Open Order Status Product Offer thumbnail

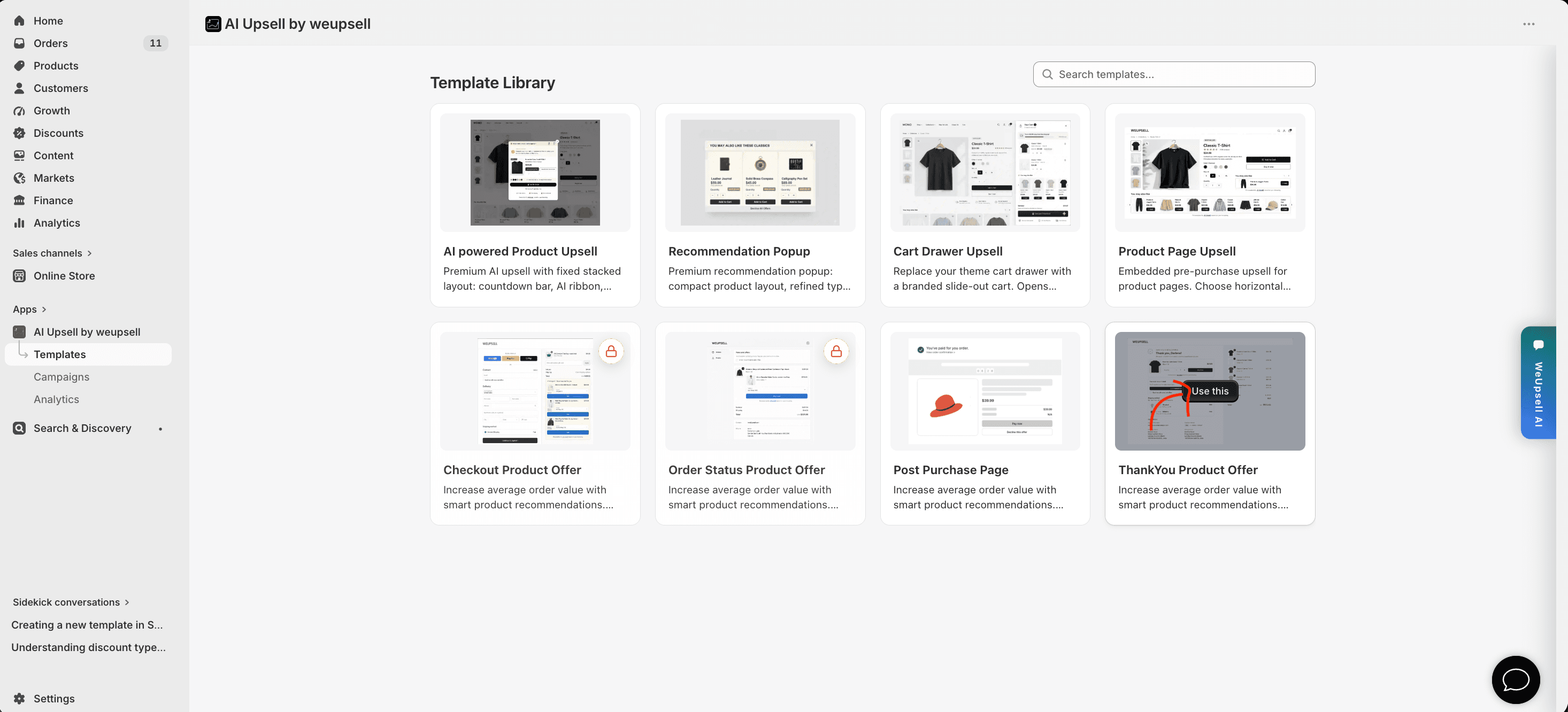click(760, 391)
